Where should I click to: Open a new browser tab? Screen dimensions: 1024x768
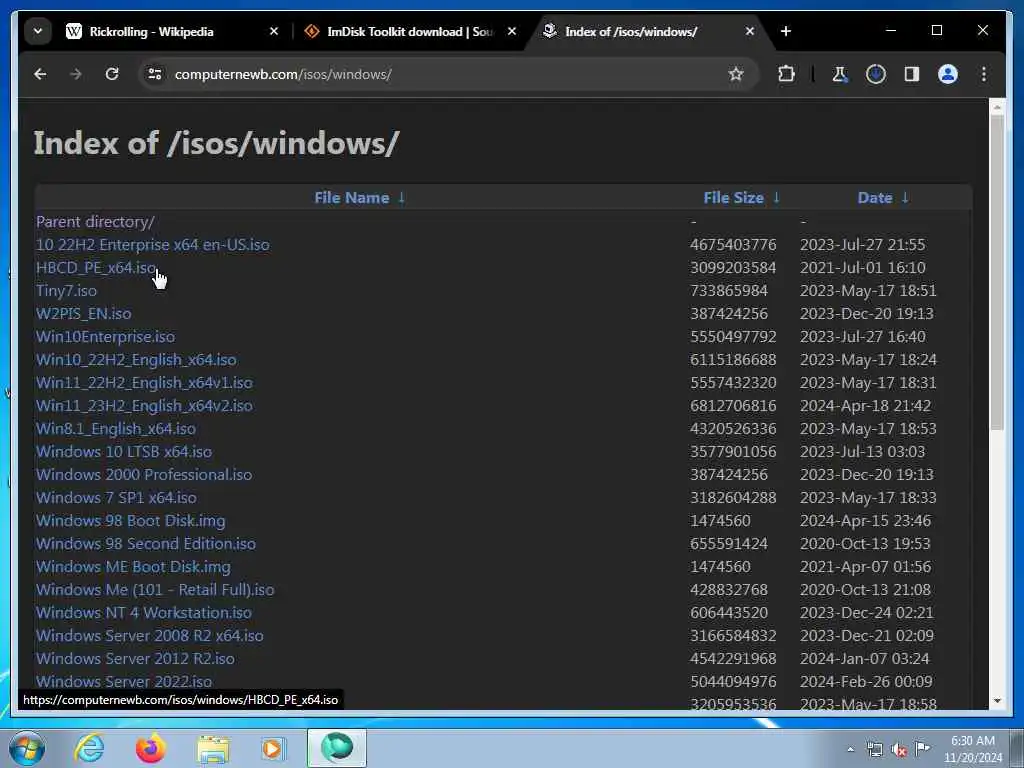click(x=786, y=31)
